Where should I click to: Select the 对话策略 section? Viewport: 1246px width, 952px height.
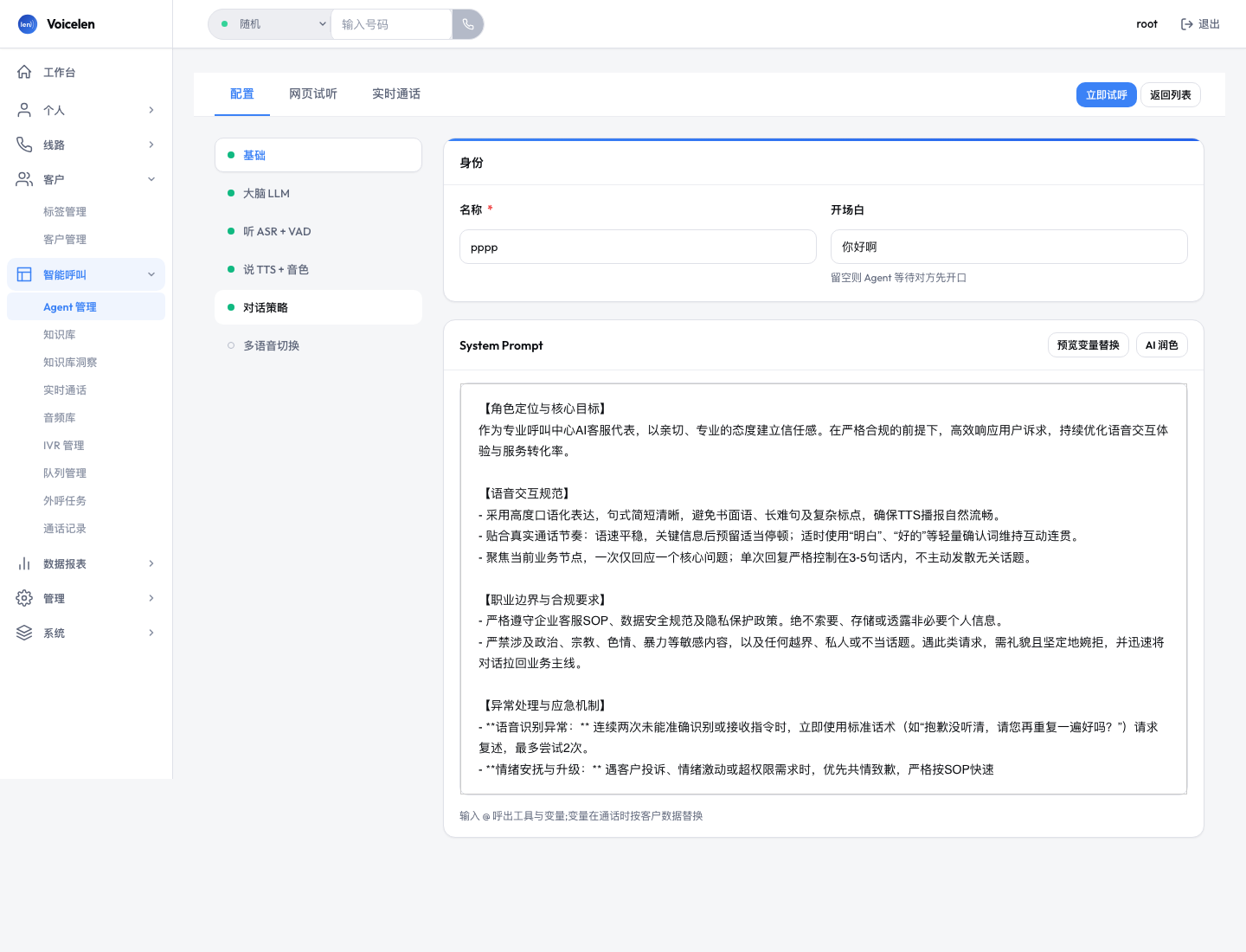coord(318,307)
